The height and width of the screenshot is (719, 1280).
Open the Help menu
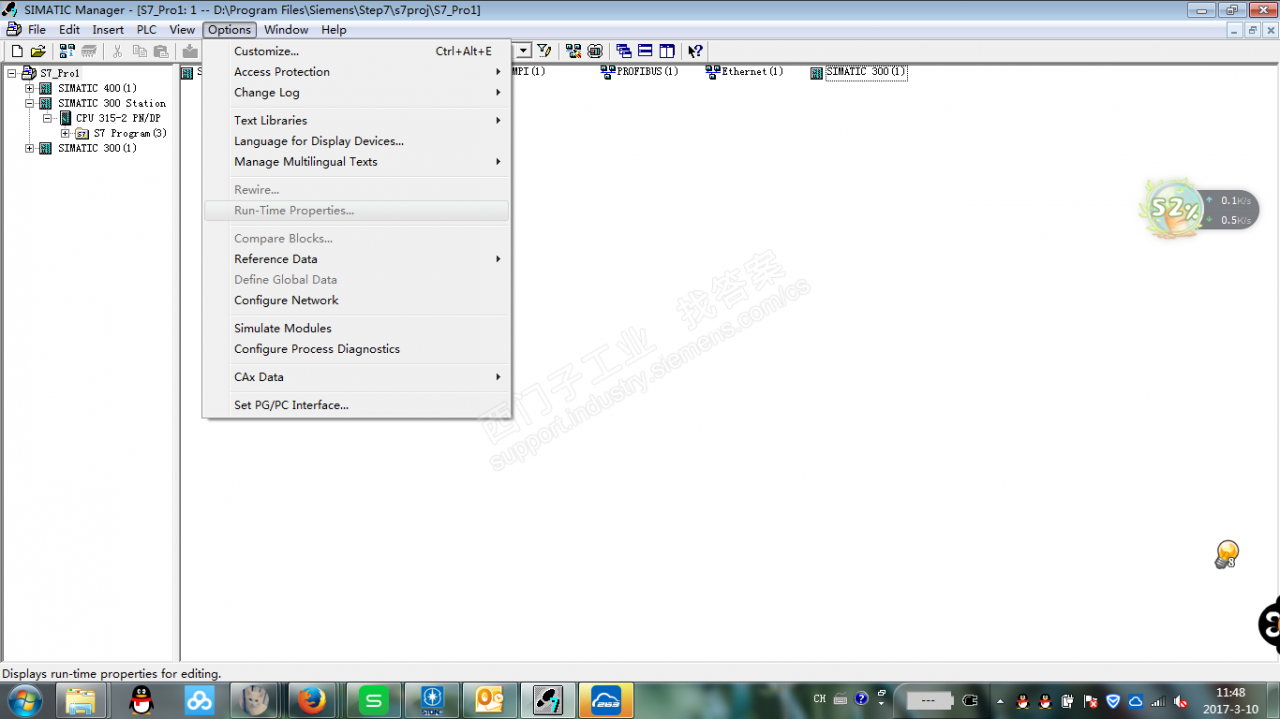[334, 30]
